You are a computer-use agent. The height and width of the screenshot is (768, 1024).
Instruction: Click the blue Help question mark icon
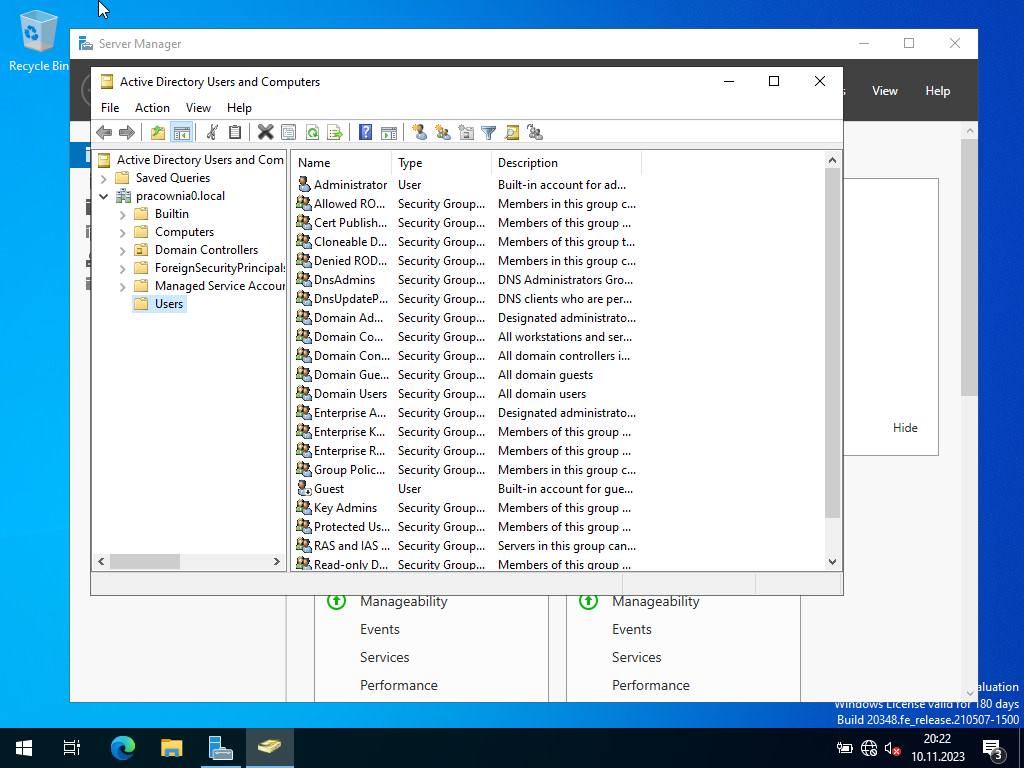[366, 133]
